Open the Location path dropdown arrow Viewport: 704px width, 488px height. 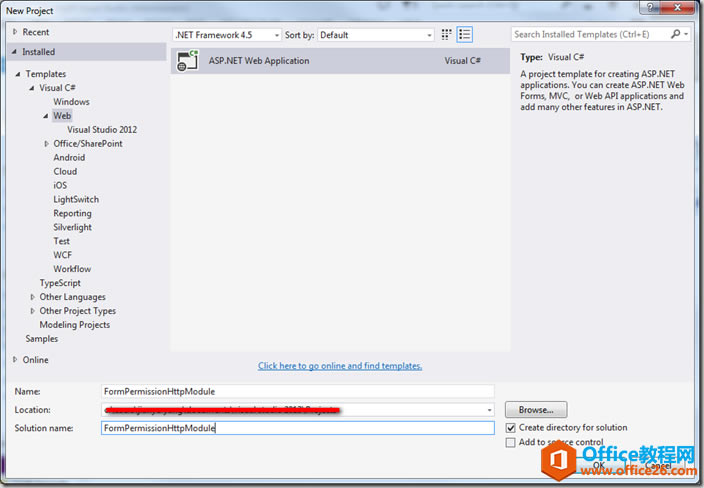pos(489,410)
